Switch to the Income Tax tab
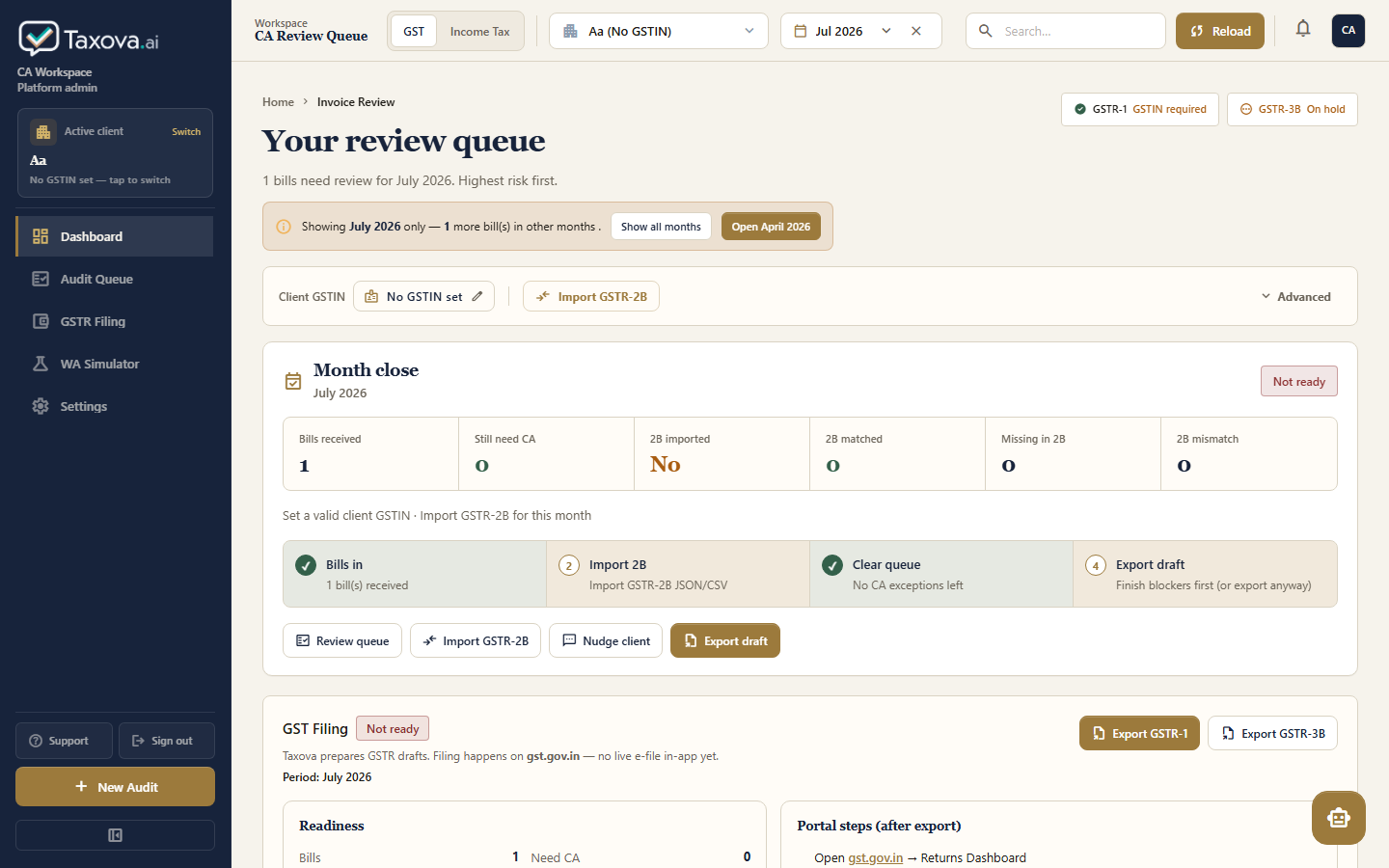Screen dimensions: 1389x868 click(479, 31)
